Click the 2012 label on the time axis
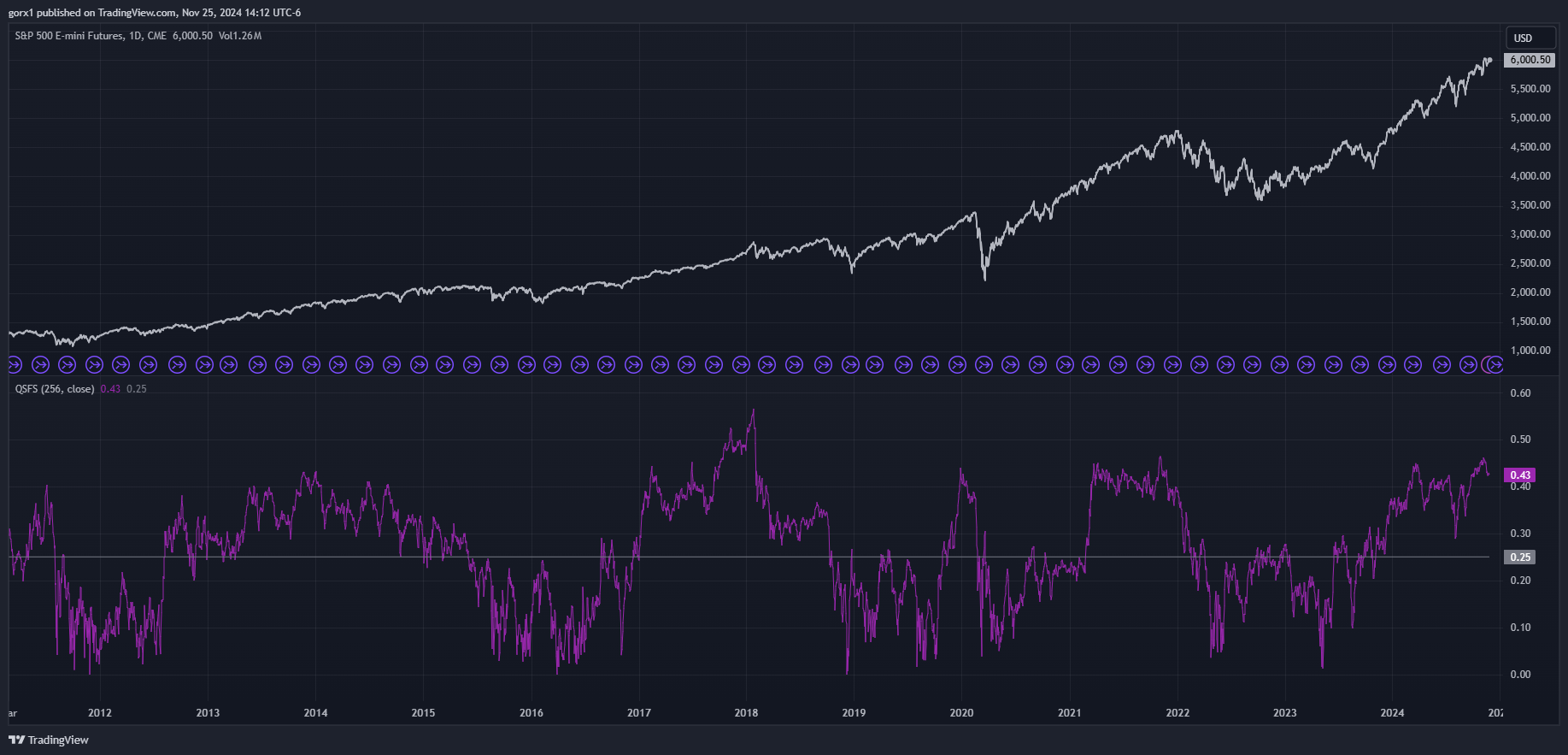Image resolution: width=1568 pixels, height=755 pixels. pos(100,713)
